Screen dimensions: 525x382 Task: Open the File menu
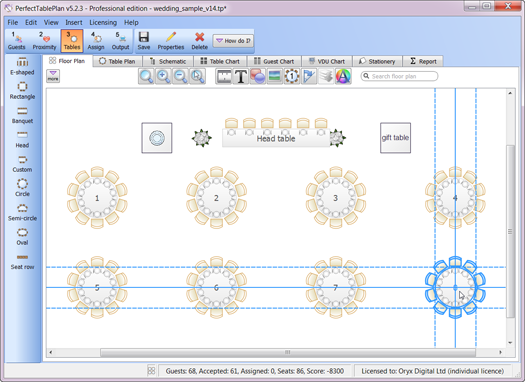pyautogui.click(x=13, y=22)
